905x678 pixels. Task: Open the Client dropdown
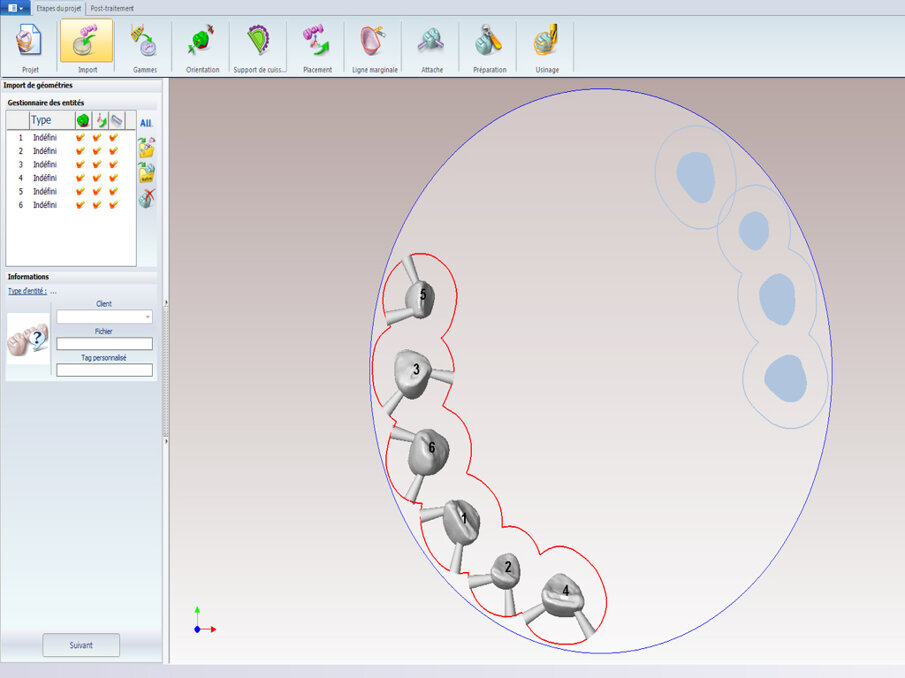(x=146, y=316)
